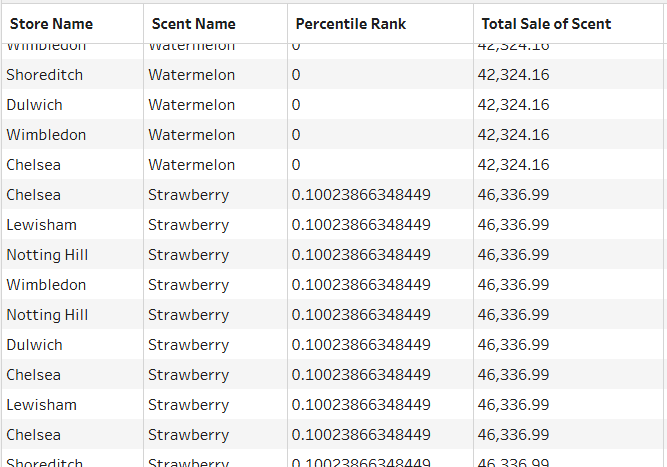Click 42,324.16 in Chelsea Watermelon row
This screenshot has width=667, height=467.
(513, 165)
